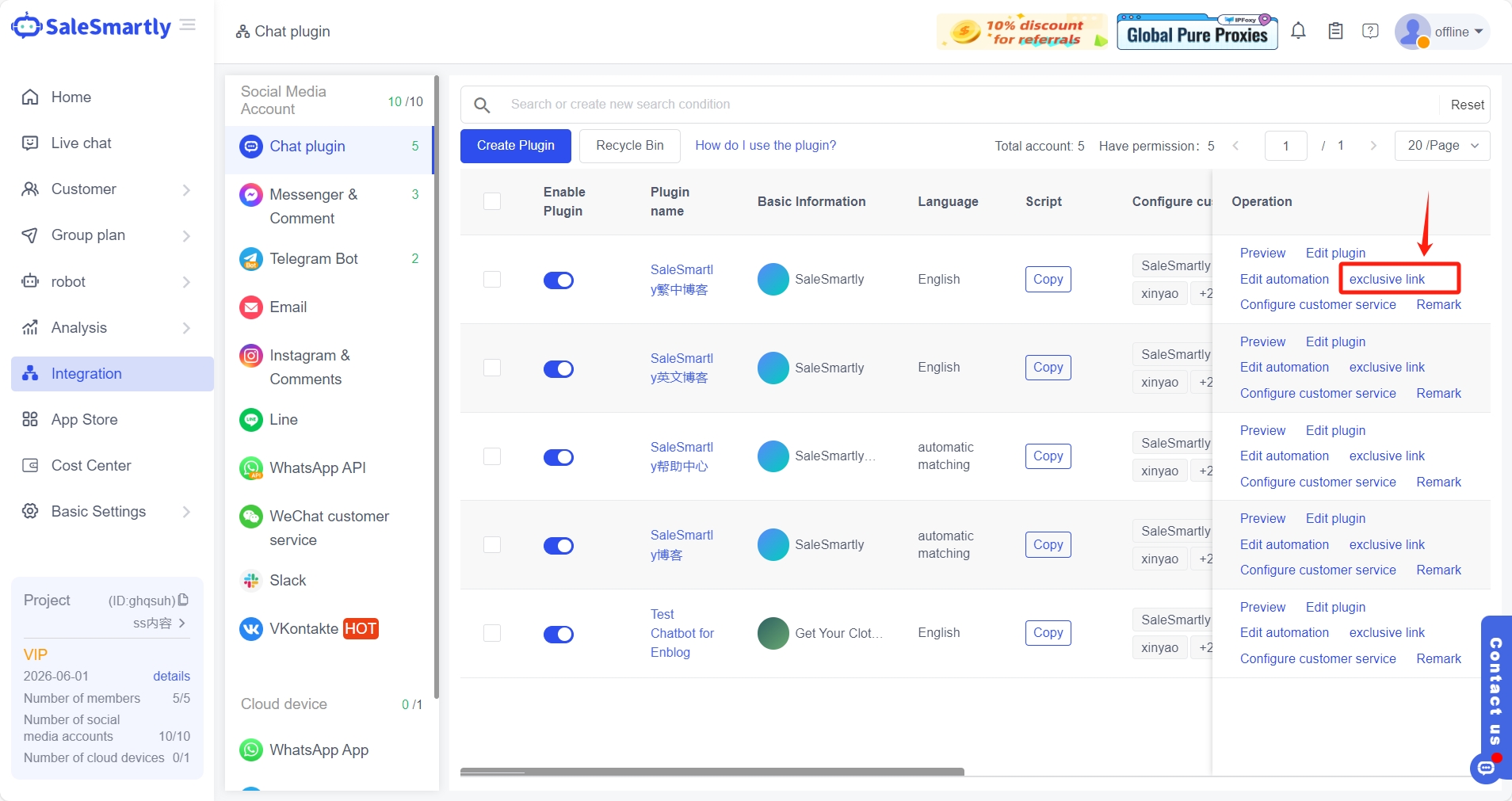Click the horizontal scrollbar under the table
This screenshot has width=1512, height=801.
pyautogui.click(x=712, y=772)
